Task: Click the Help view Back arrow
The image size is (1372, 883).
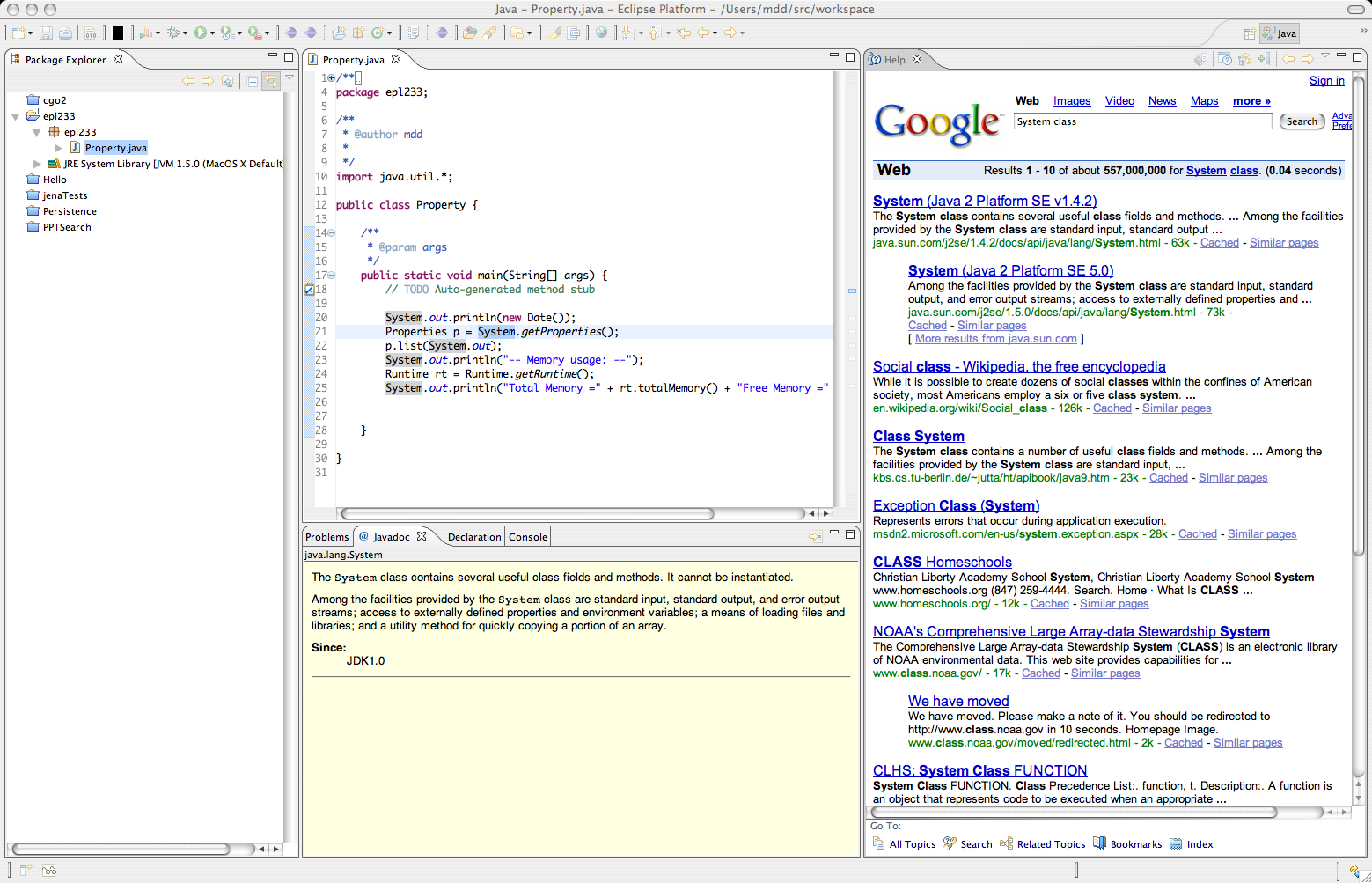Action: click(1288, 59)
